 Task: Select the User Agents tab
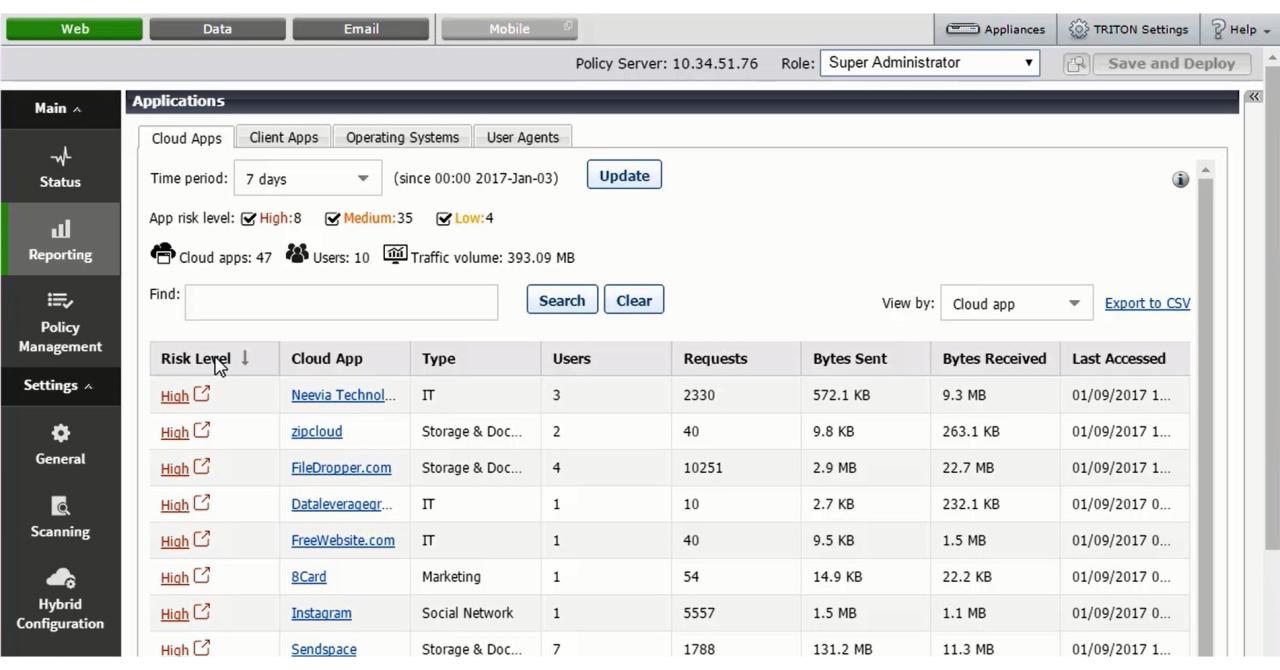(523, 137)
